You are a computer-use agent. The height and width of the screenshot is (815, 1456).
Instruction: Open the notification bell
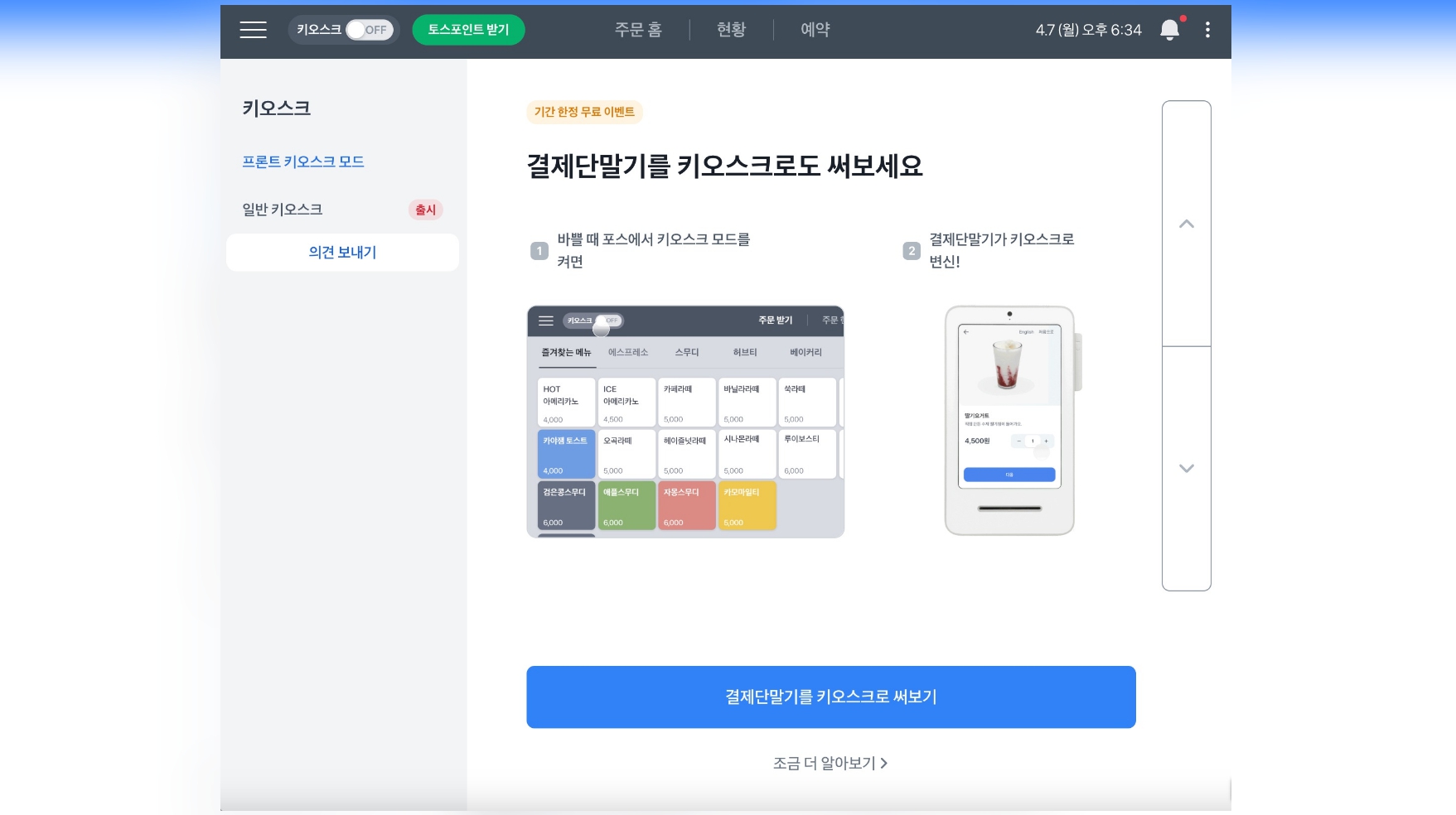pyautogui.click(x=1169, y=30)
